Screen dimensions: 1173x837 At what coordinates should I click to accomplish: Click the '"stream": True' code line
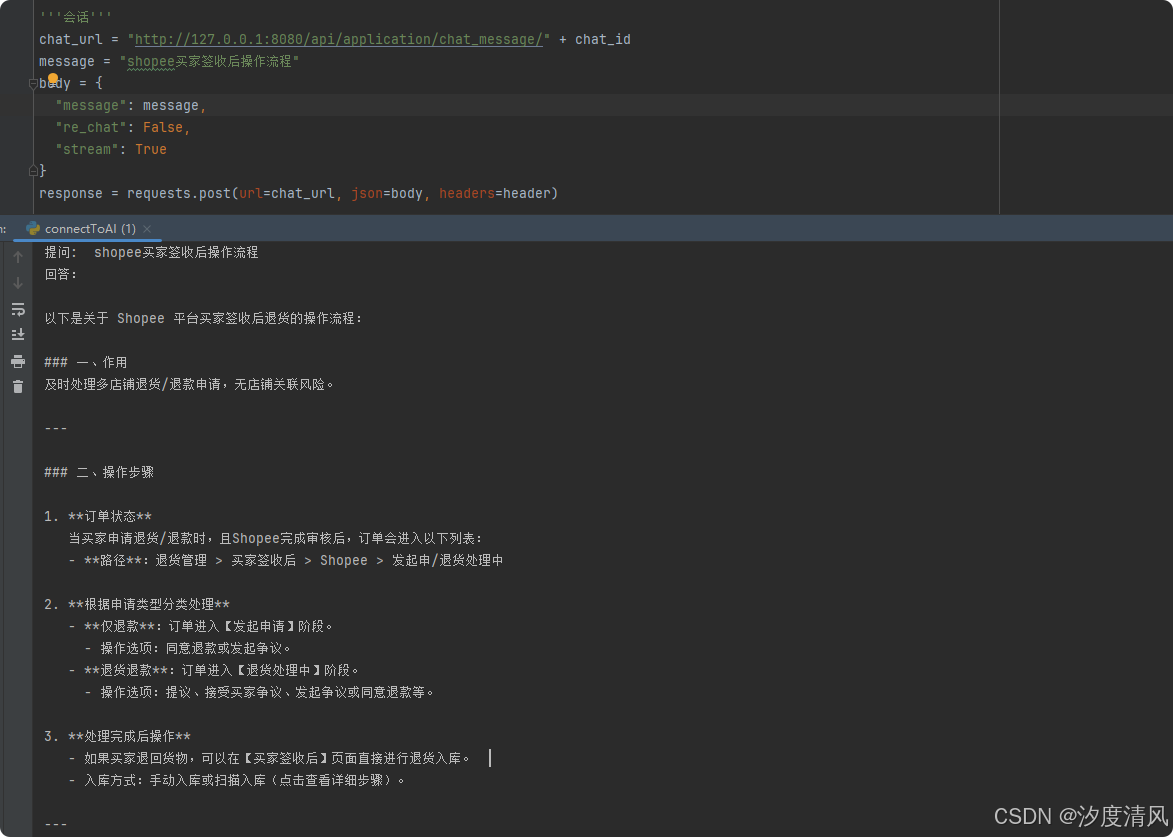tap(111, 150)
